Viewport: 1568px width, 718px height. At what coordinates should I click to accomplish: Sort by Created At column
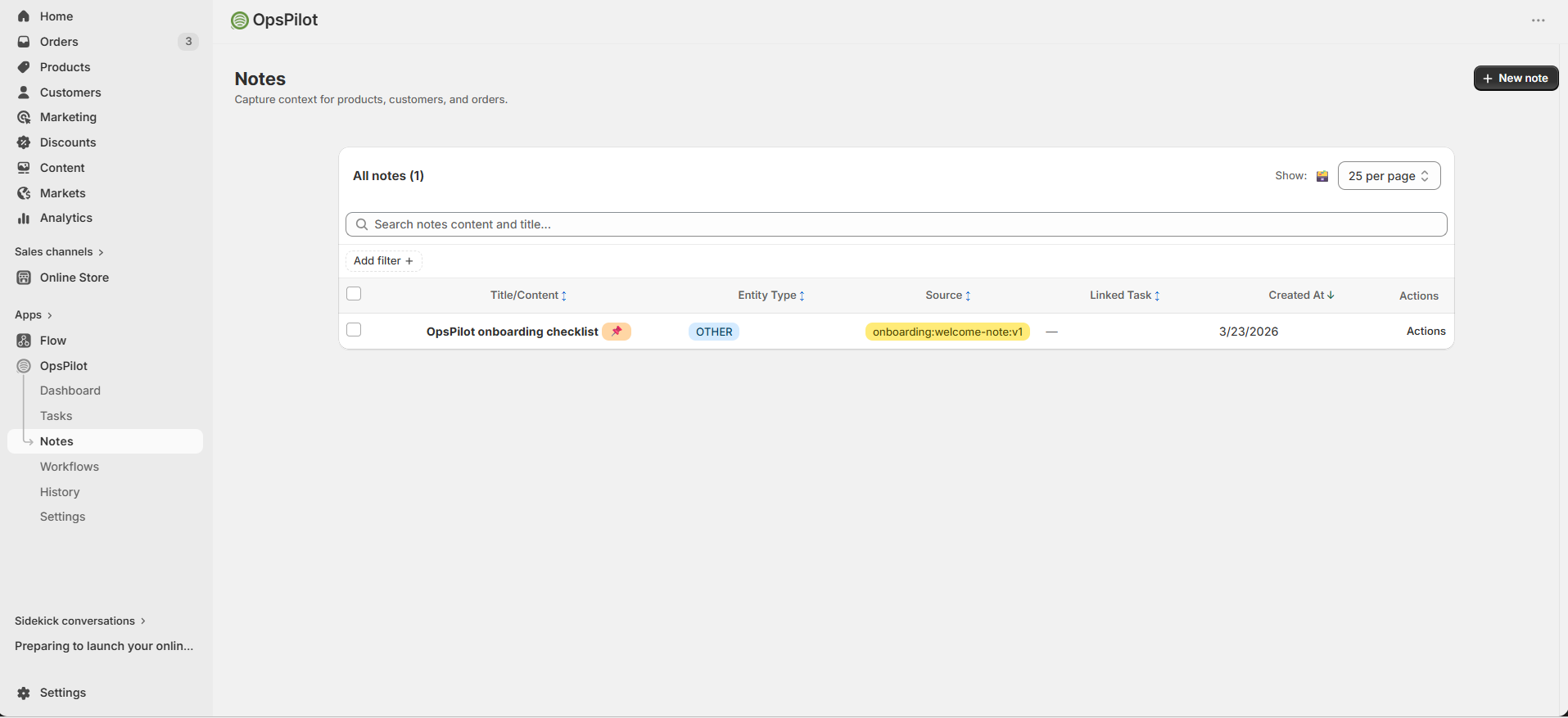tap(1302, 296)
